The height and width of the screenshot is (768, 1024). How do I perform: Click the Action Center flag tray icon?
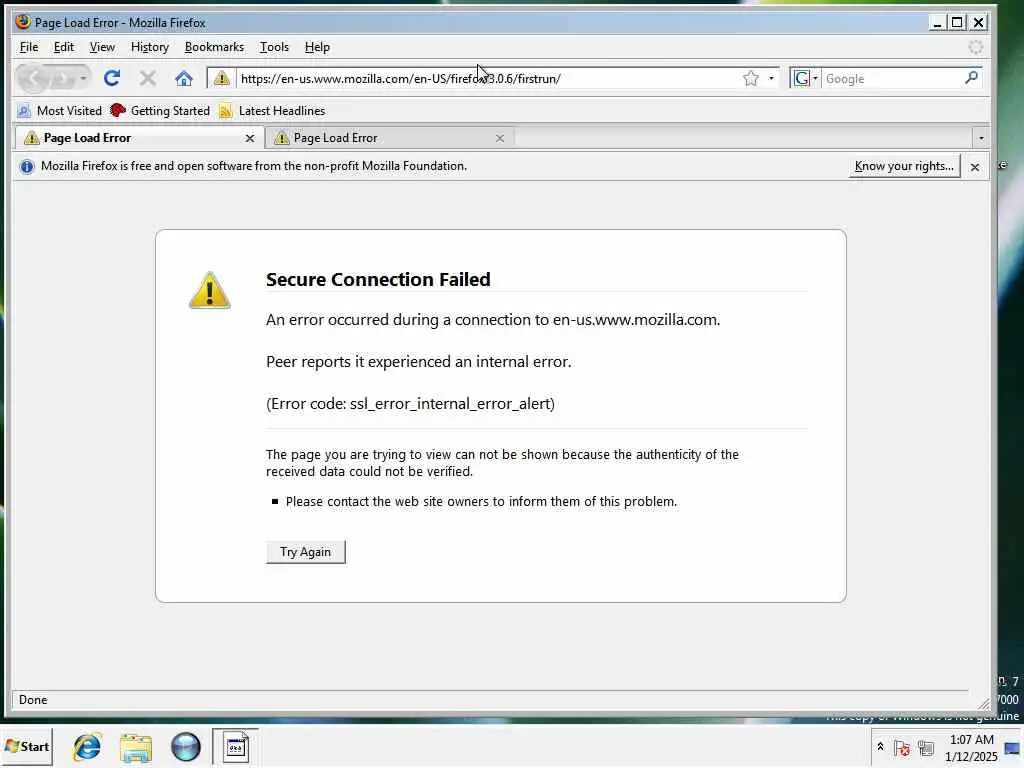pyautogui.click(x=902, y=748)
